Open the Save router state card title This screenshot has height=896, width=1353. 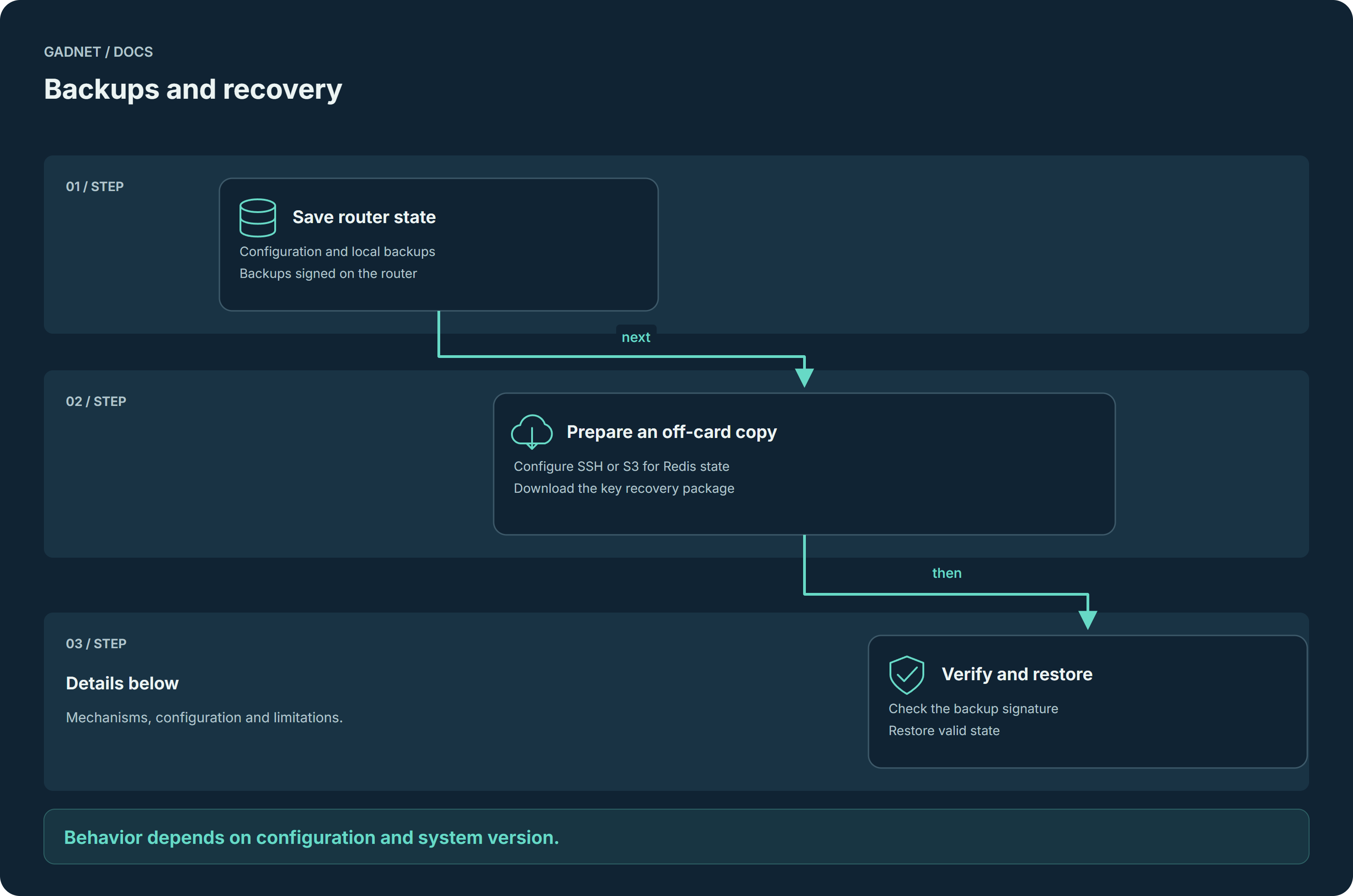click(364, 217)
